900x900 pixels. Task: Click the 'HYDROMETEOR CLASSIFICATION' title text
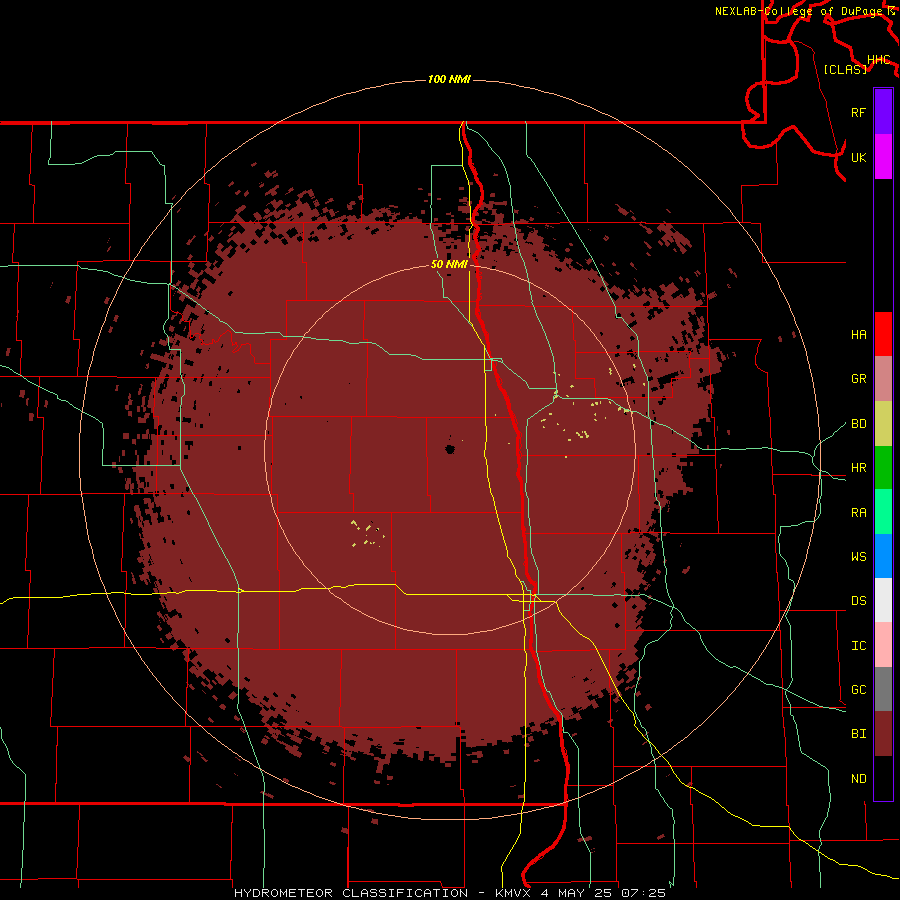[x=351, y=893]
